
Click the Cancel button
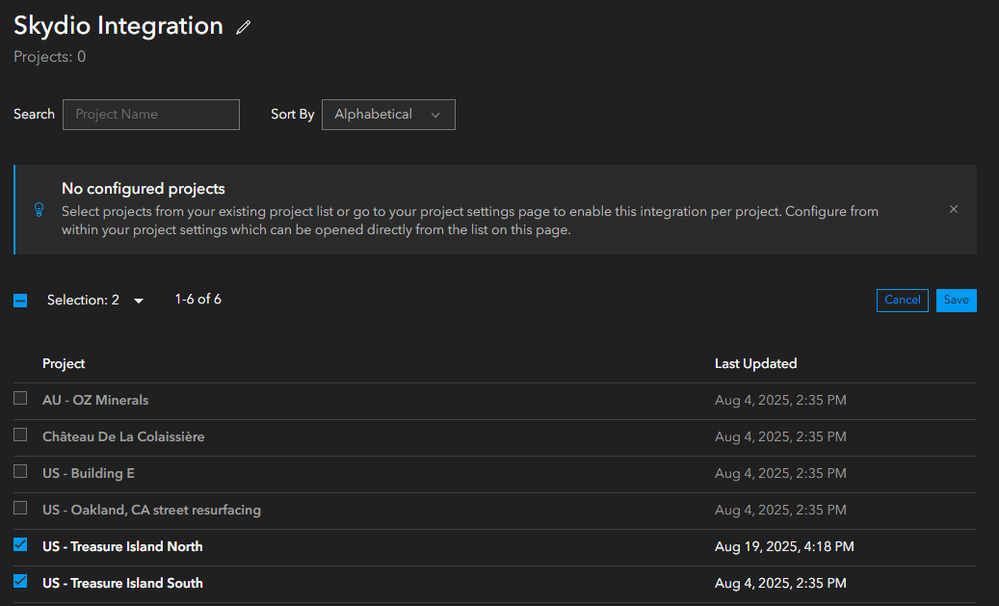[x=902, y=300]
